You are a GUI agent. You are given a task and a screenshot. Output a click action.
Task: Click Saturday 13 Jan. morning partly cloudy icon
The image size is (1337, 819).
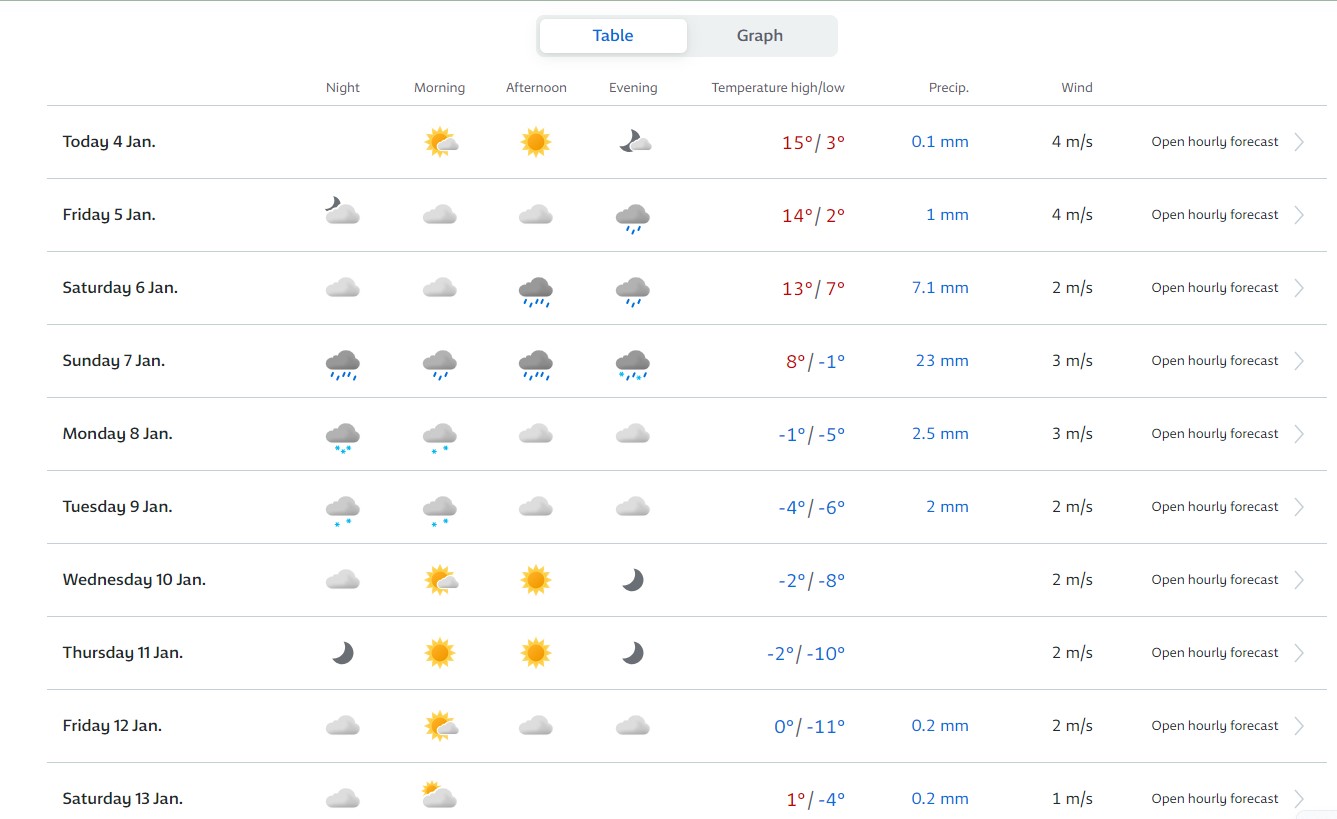[439, 796]
